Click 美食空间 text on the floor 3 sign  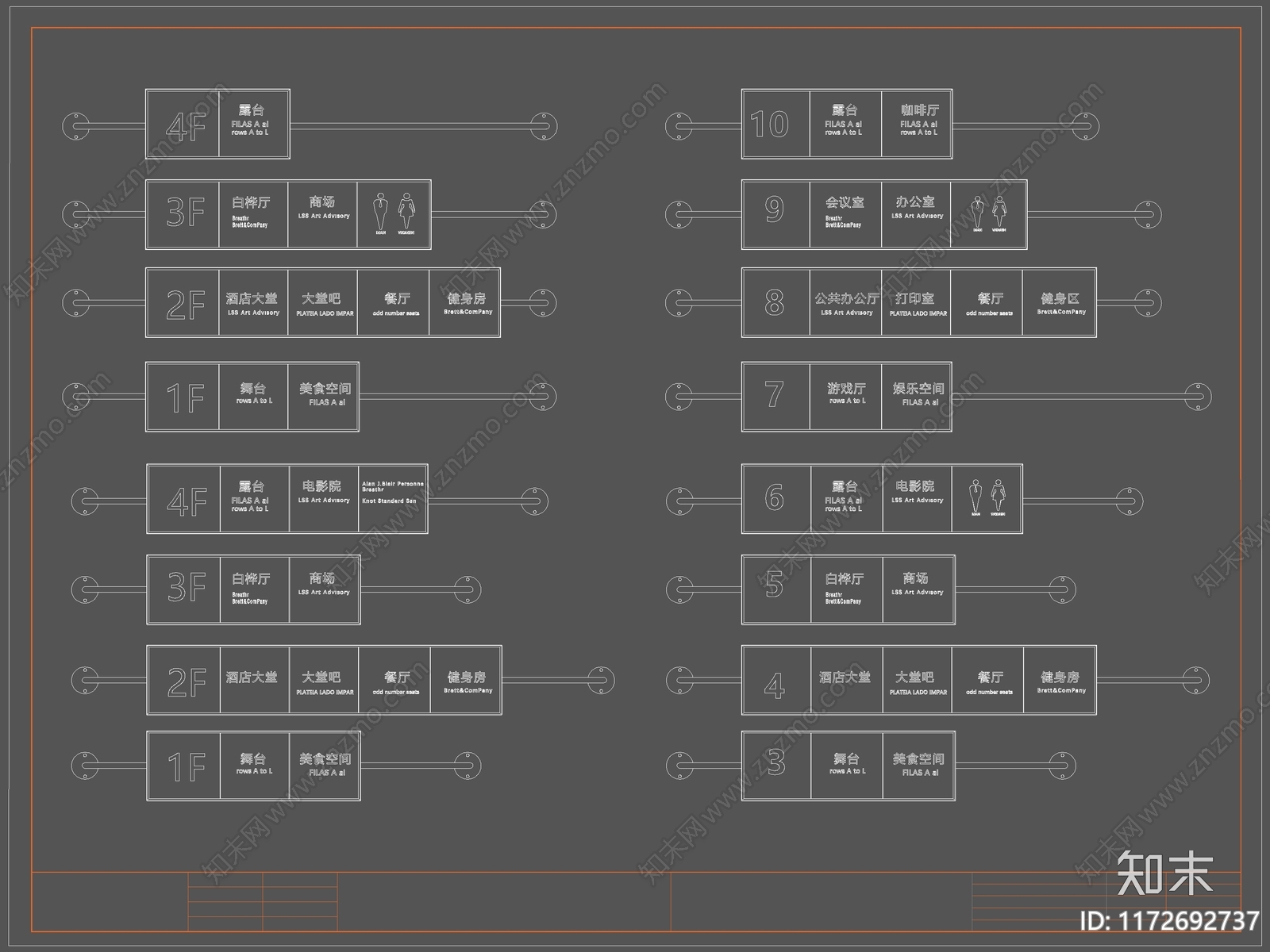pos(918,758)
